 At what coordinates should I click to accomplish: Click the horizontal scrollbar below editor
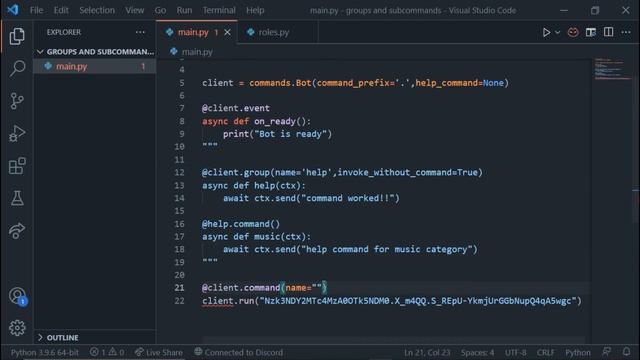(394, 340)
